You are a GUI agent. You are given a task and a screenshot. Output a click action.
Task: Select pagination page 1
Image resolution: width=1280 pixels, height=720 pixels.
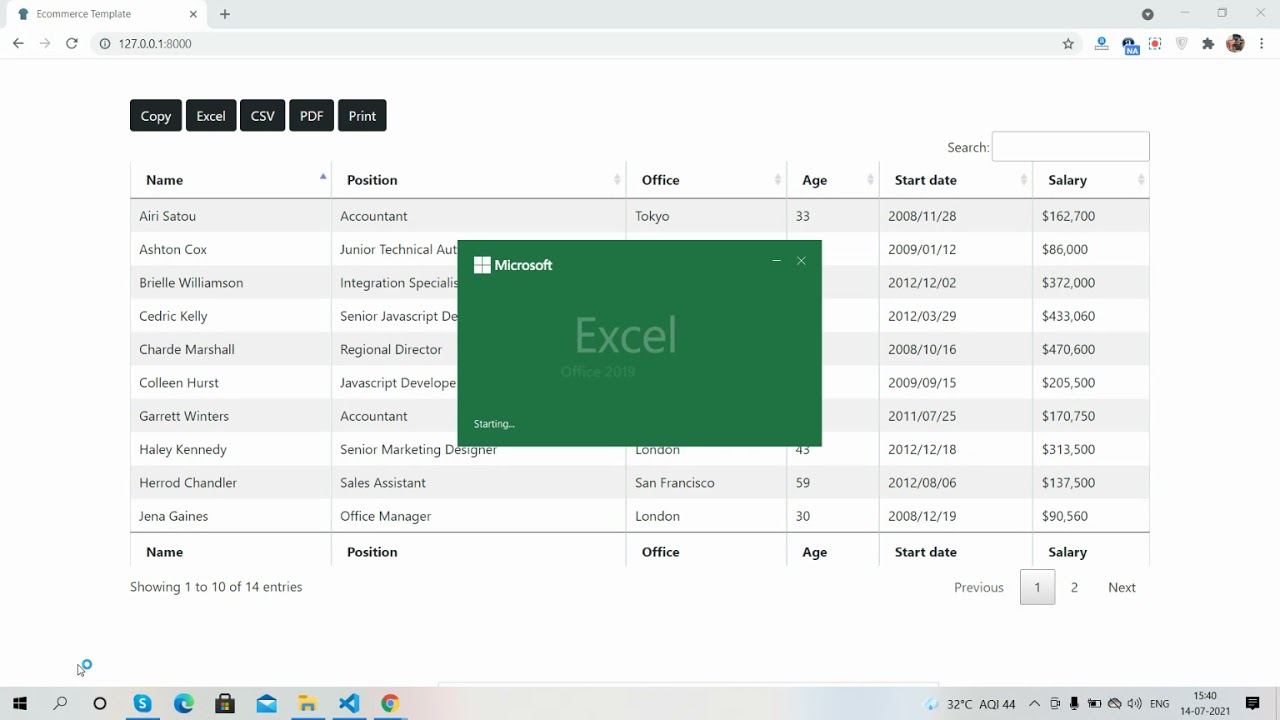click(1037, 587)
